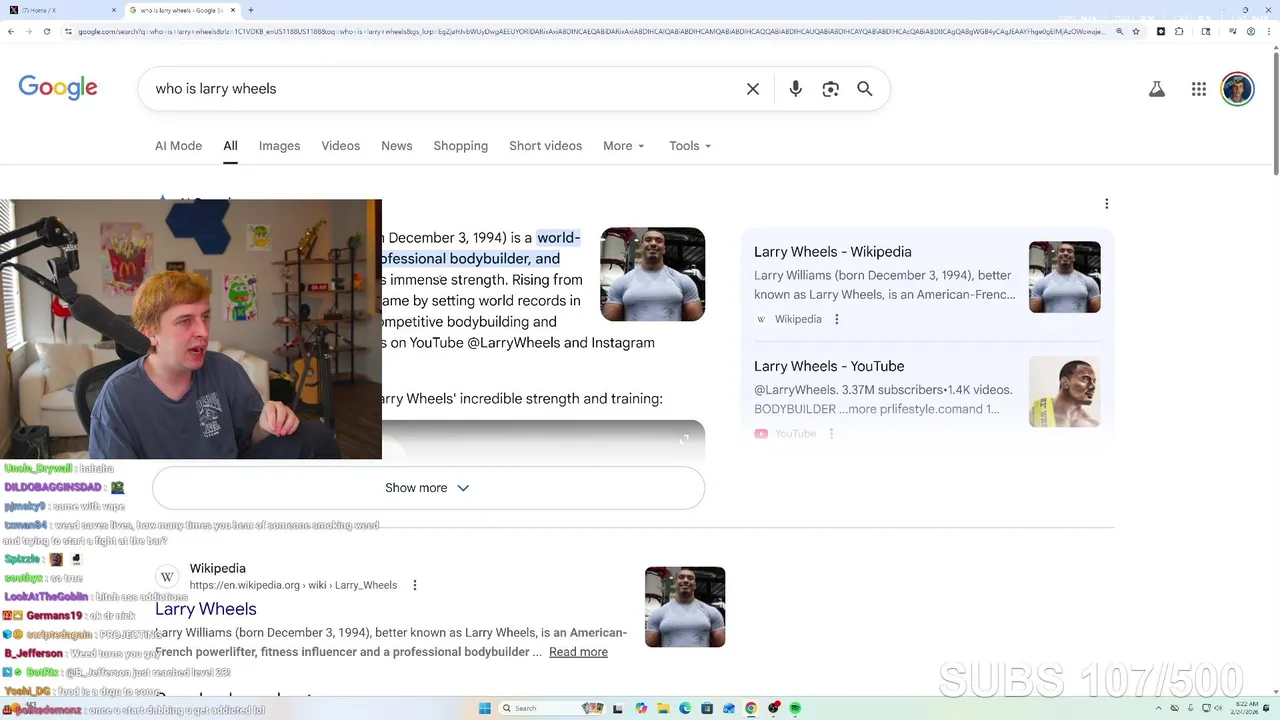Submit search using the magnifier icon

pos(865,89)
